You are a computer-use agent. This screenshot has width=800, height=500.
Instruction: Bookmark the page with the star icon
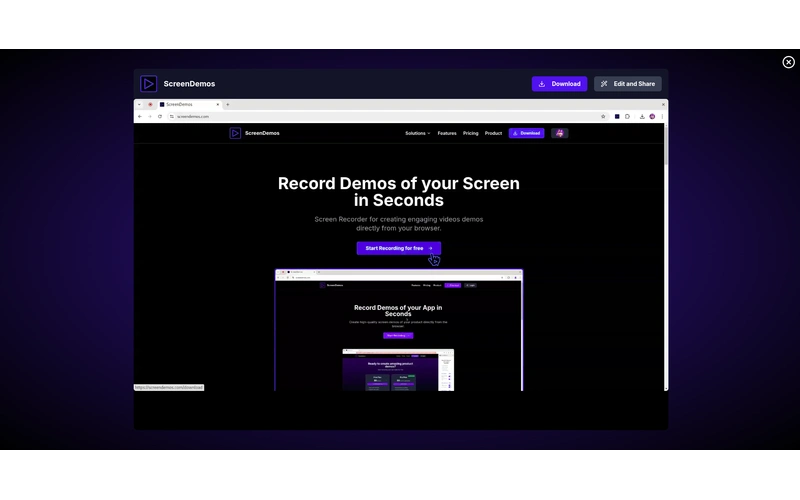603,116
